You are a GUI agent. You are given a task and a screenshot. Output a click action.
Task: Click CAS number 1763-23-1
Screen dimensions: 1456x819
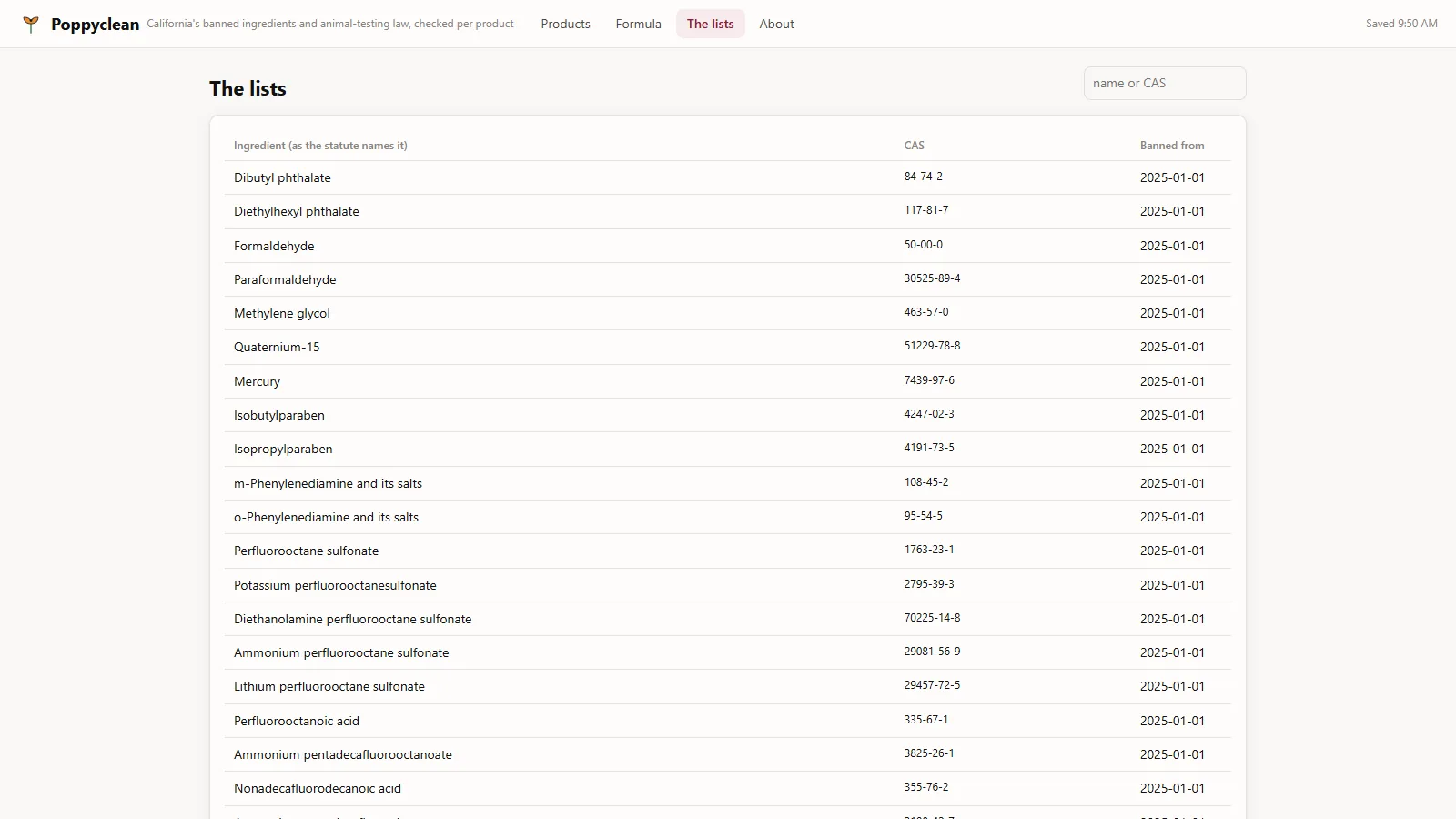929,550
